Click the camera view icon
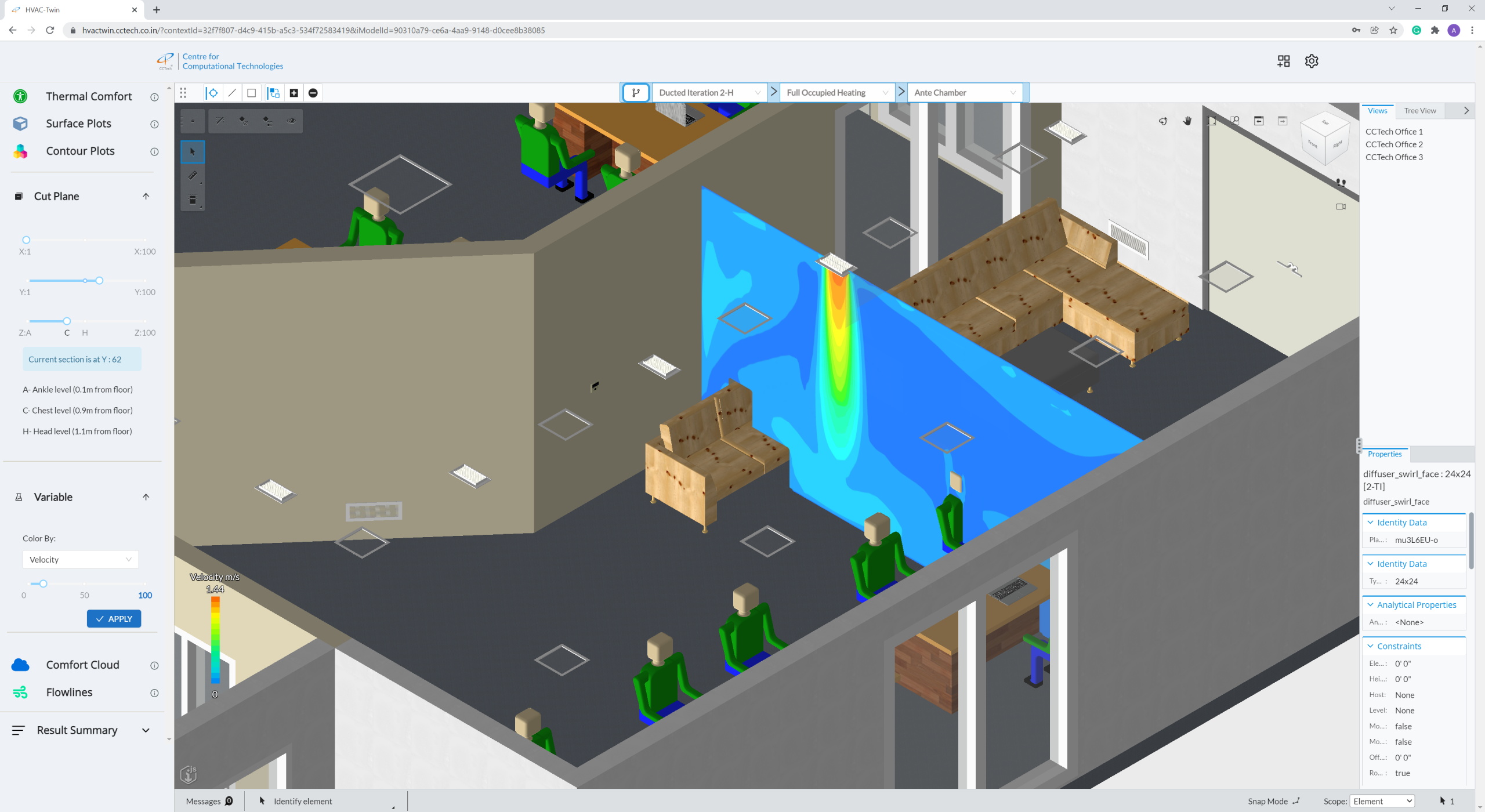 coord(1341,206)
